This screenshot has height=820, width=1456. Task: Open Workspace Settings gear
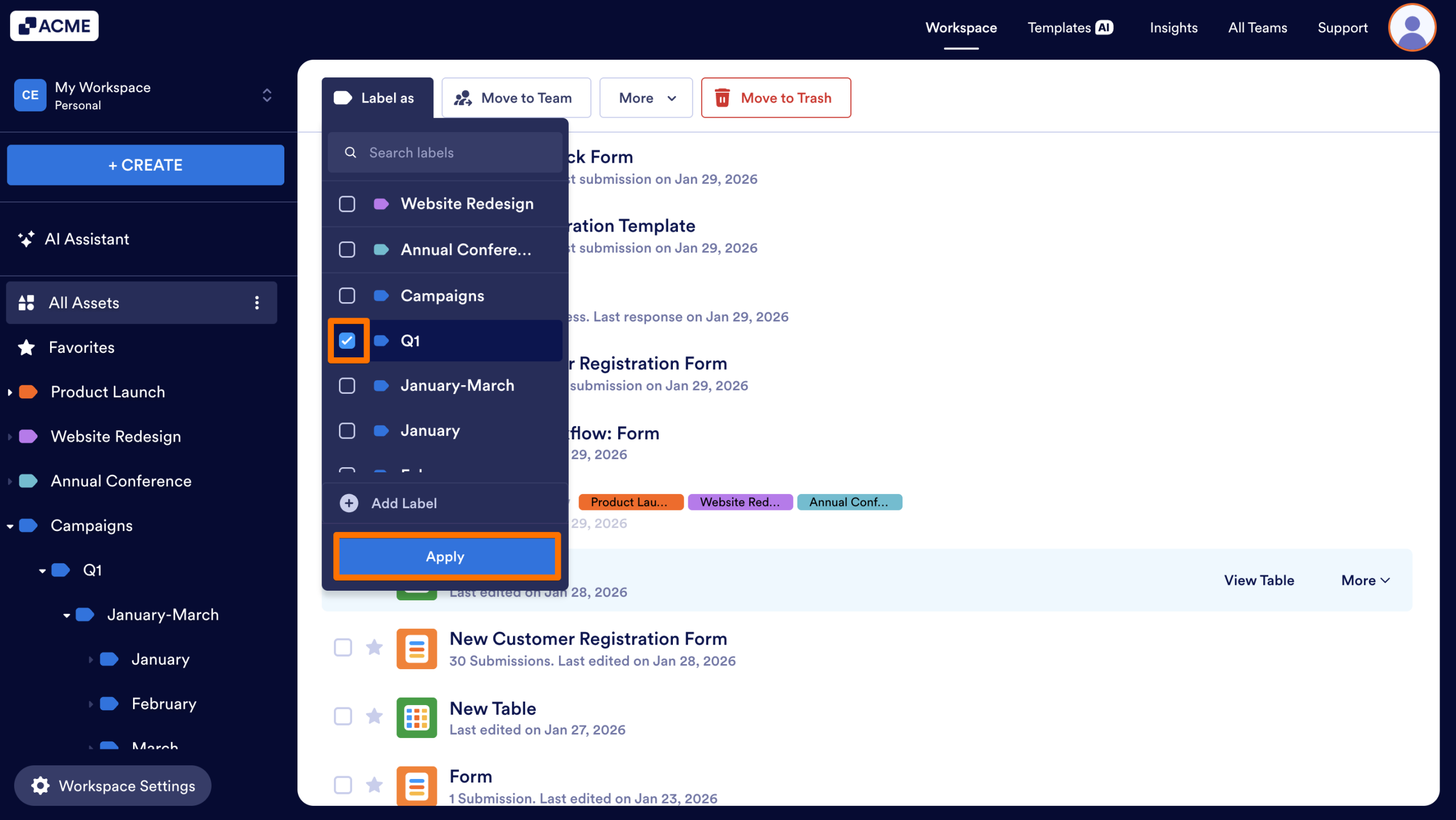[40, 785]
